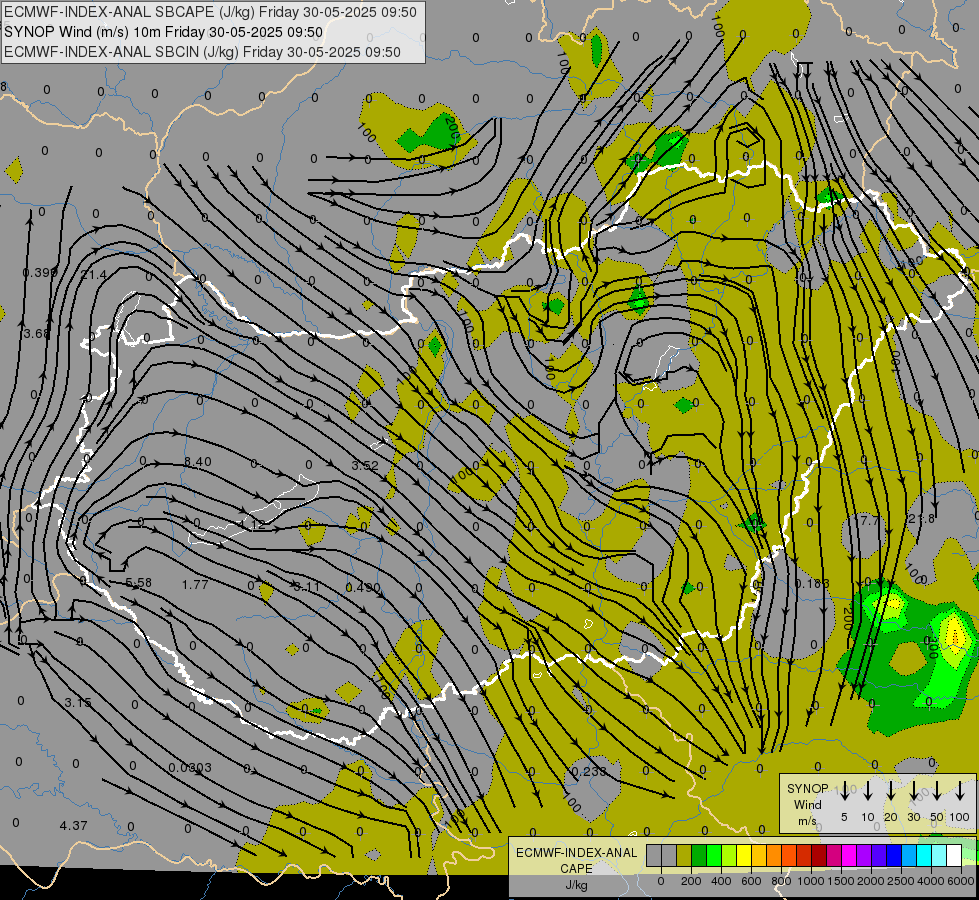Click the 0.0303 value on the map
979x900 pixels.
click(x=190, y=768)
